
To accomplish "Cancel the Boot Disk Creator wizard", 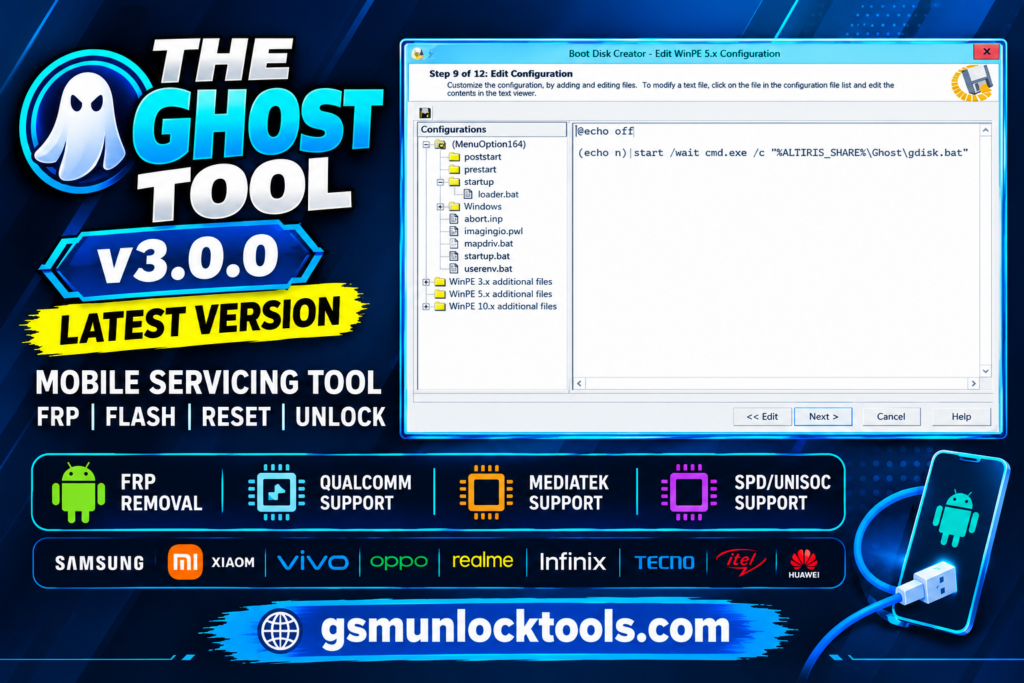I will (891, 417).
